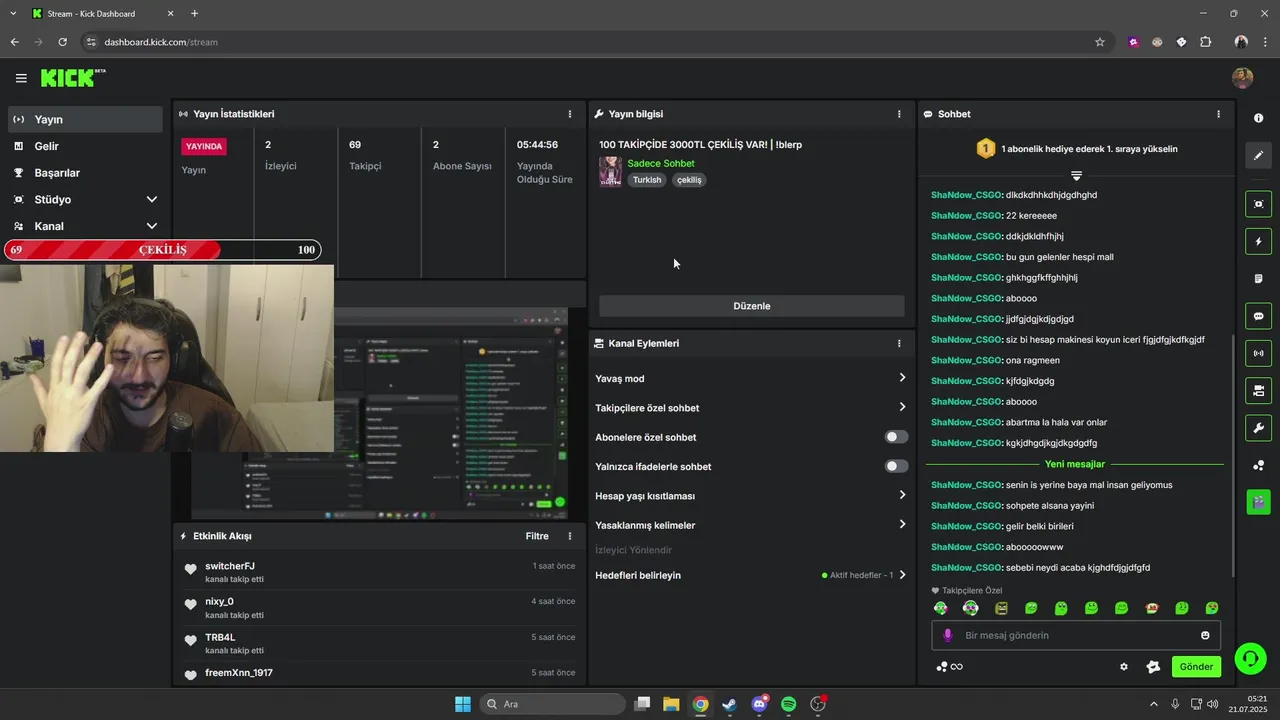Open Takipçilere özel sohbet arrow
The height and width of the screenshot is (720, 1280).
point(902,407)
